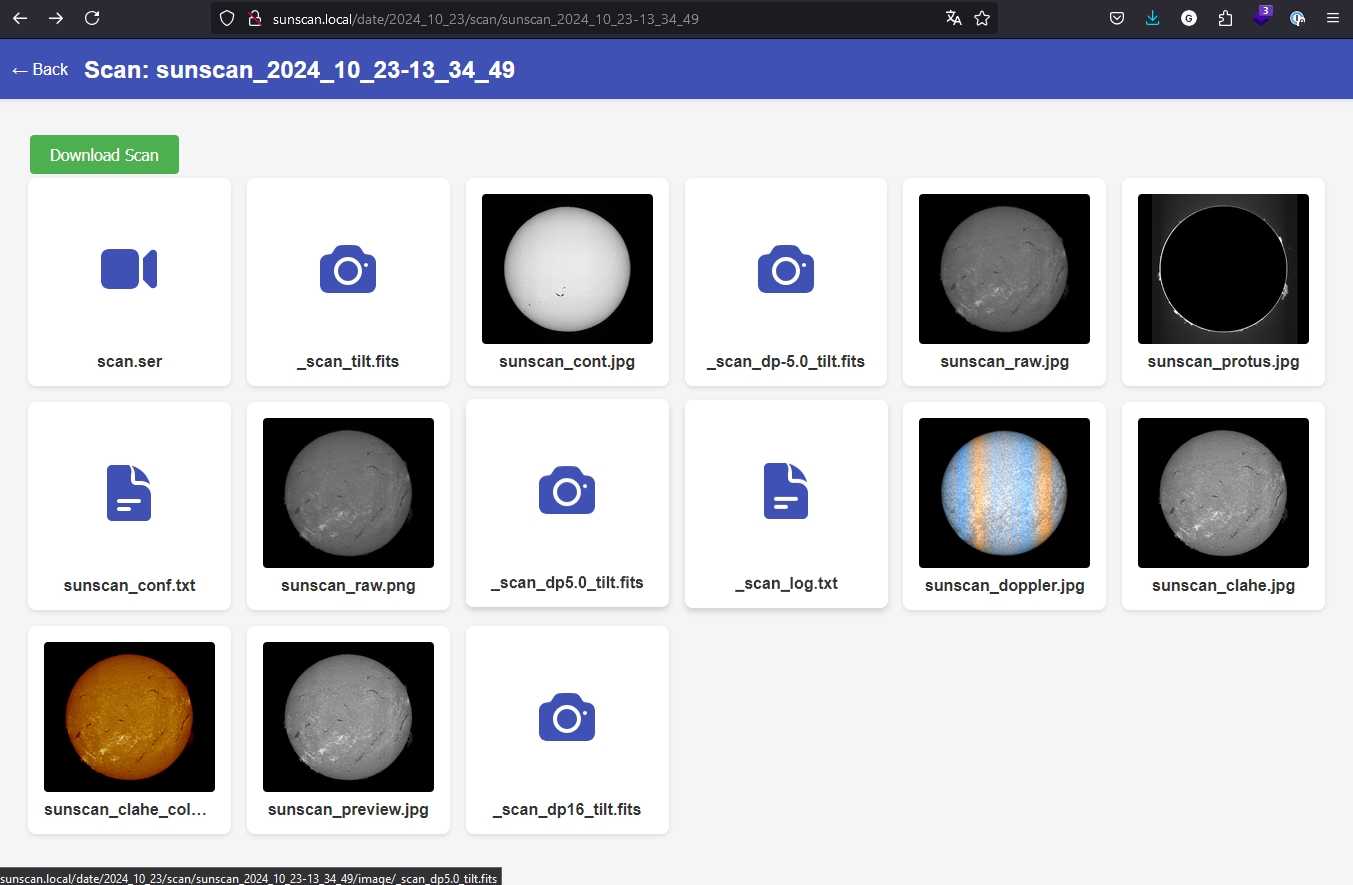Screen dimensions: 1353x885
Task: Click the browser translate page icon
Action: tap(954, 18)
